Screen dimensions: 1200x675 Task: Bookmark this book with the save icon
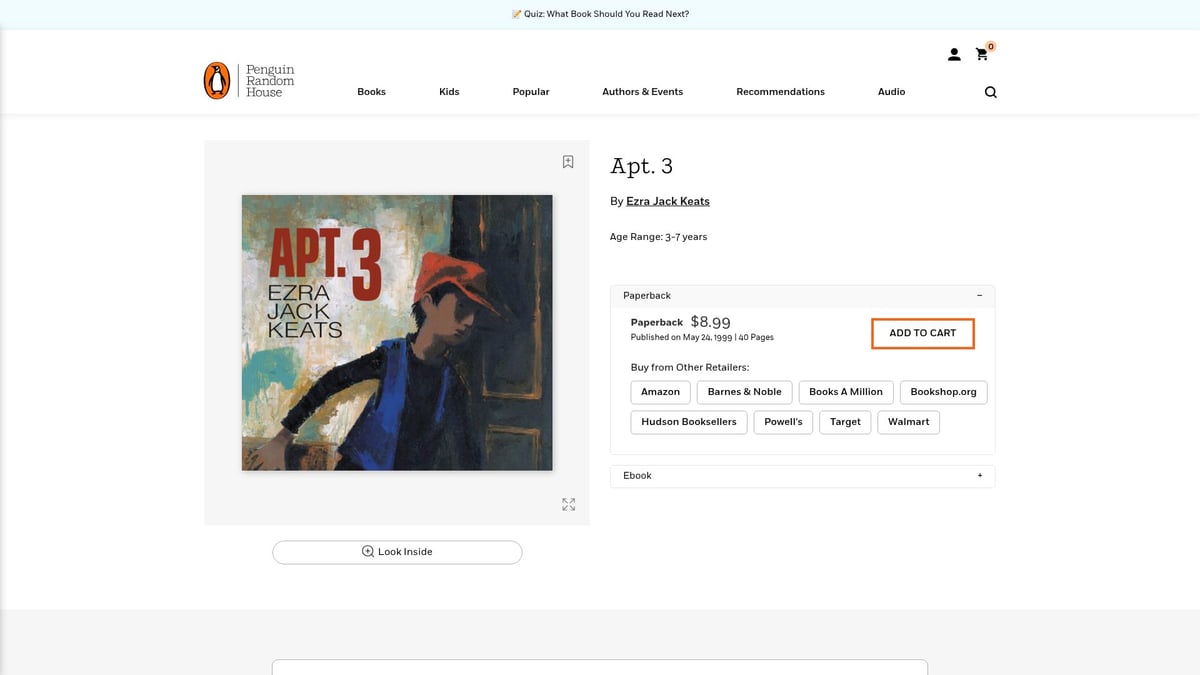tap(568, 162)
